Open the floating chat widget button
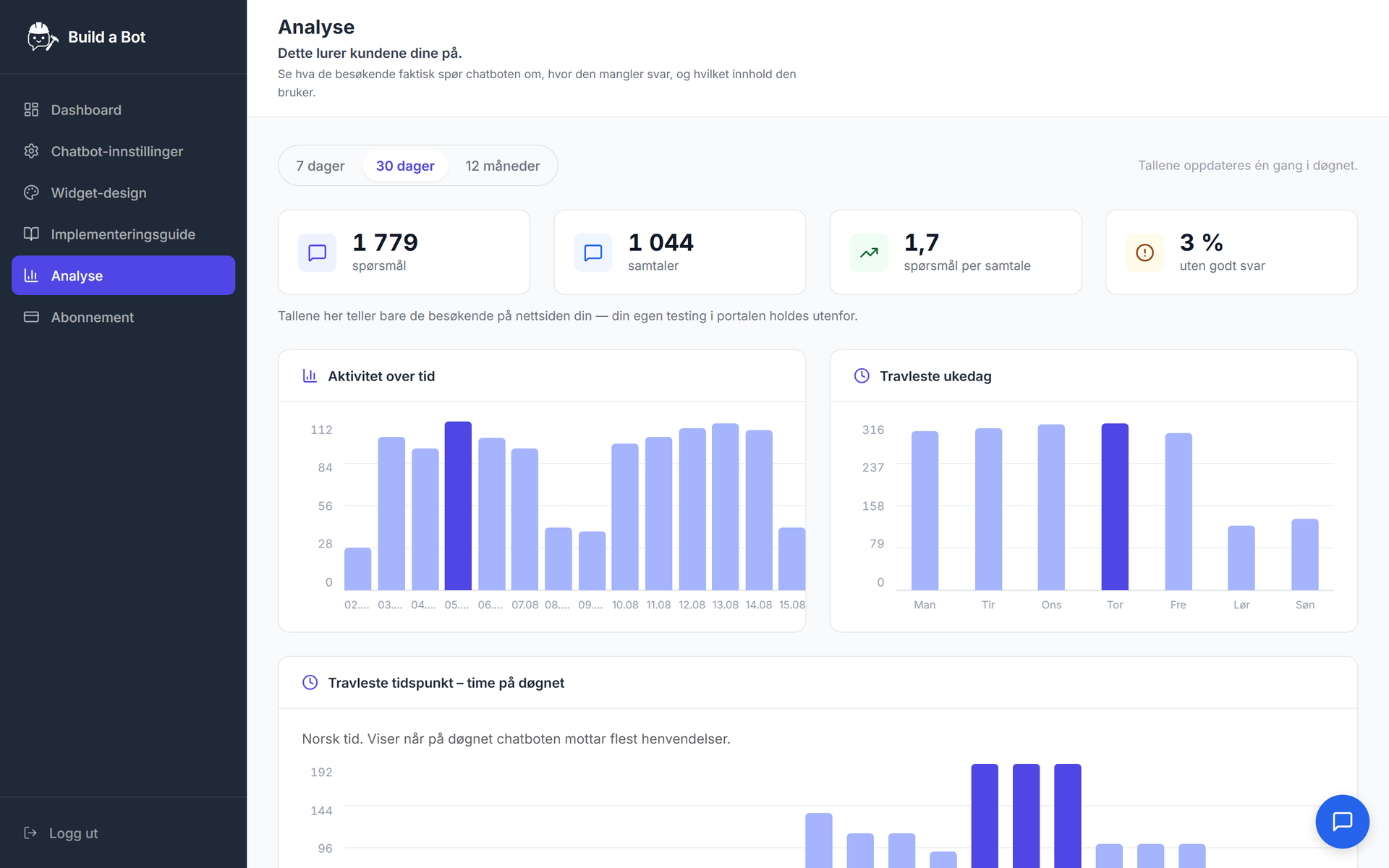This screenshot has height=868, width=1389. point(1342,822)
